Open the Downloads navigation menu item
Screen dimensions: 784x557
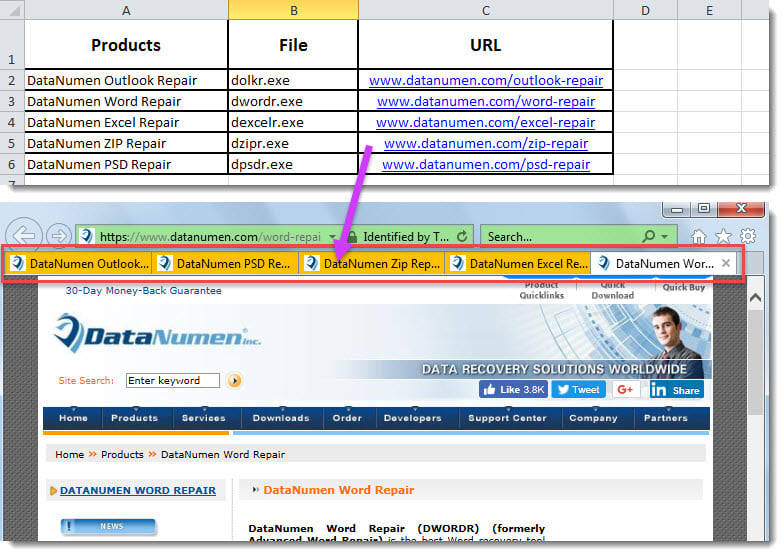pos(281,418)
